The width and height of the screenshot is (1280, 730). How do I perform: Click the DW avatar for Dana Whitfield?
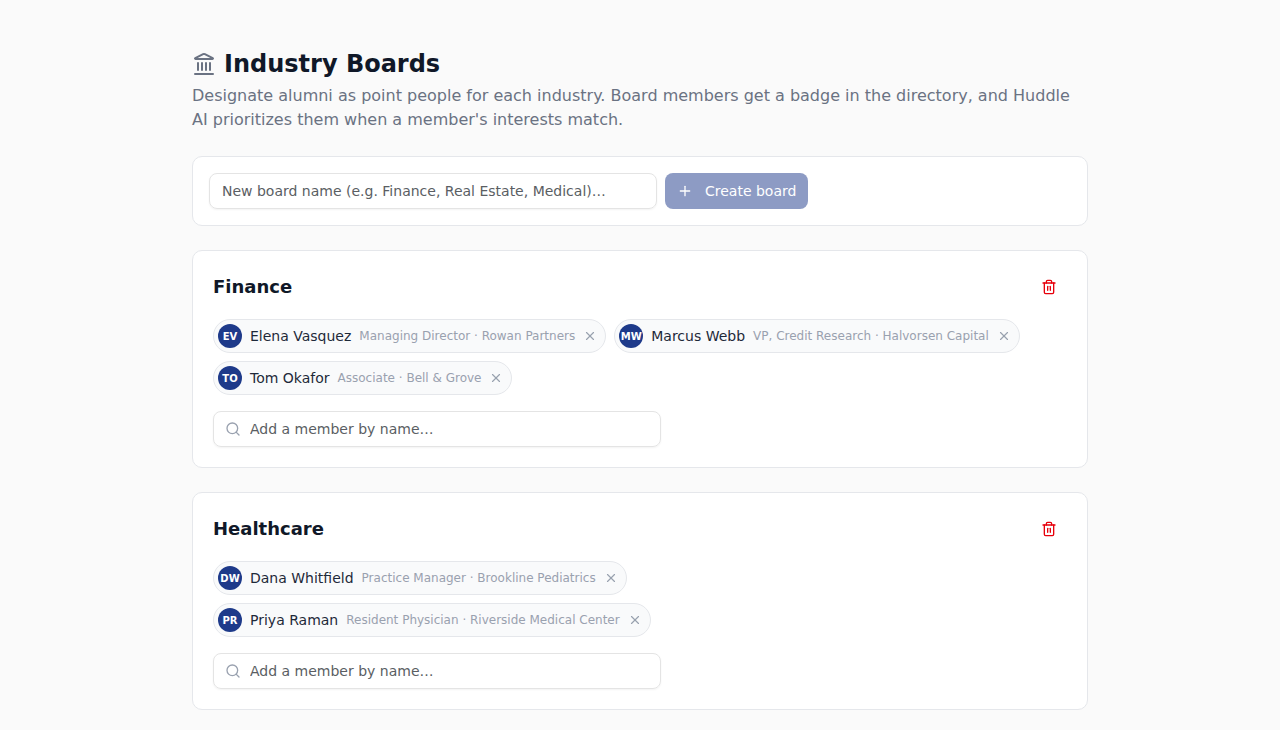[x=230, y=578]
